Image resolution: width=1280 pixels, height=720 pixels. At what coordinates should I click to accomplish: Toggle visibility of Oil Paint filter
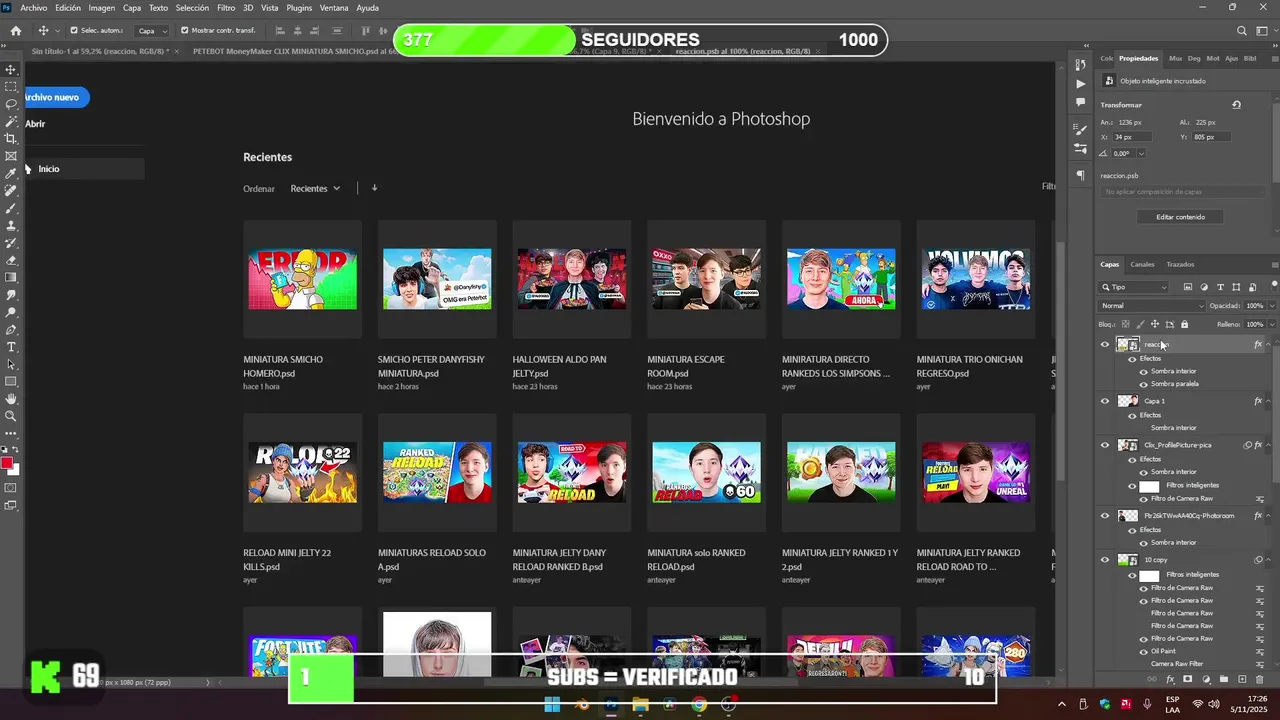tap(1144, 651)
